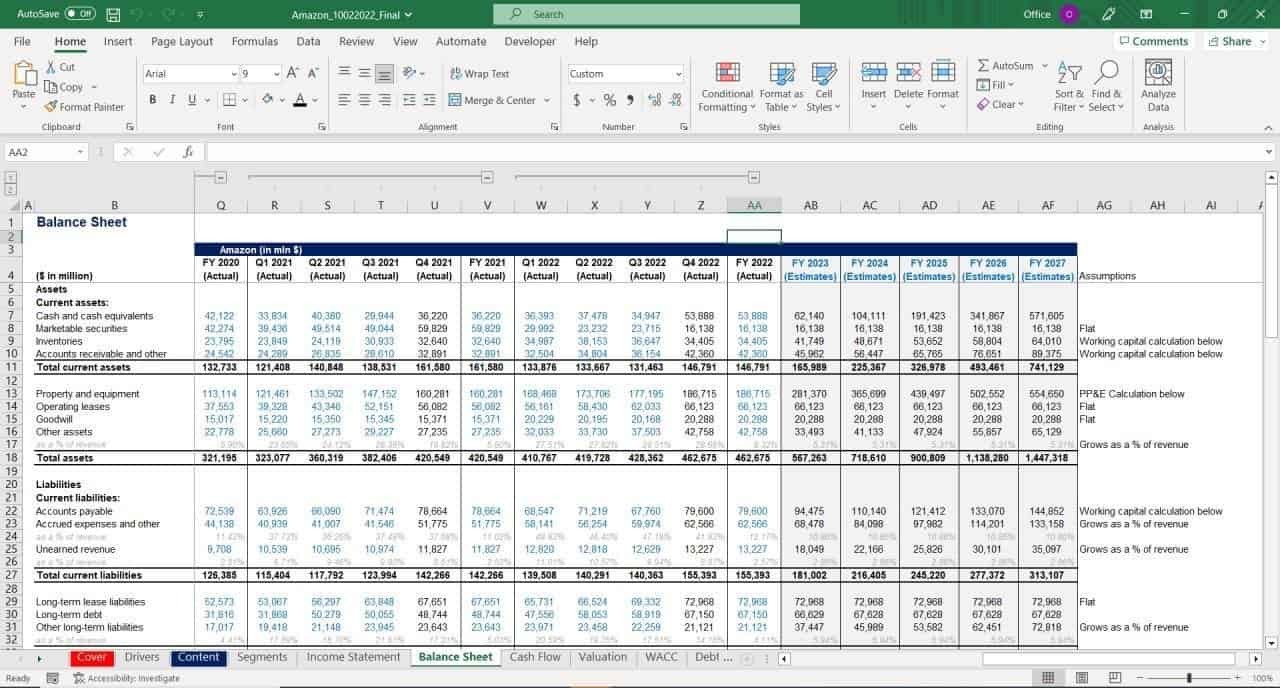The image size is (1280, 688).
Task: Expand the Fill Color dropdown arrow
Action: coord(282,99)
